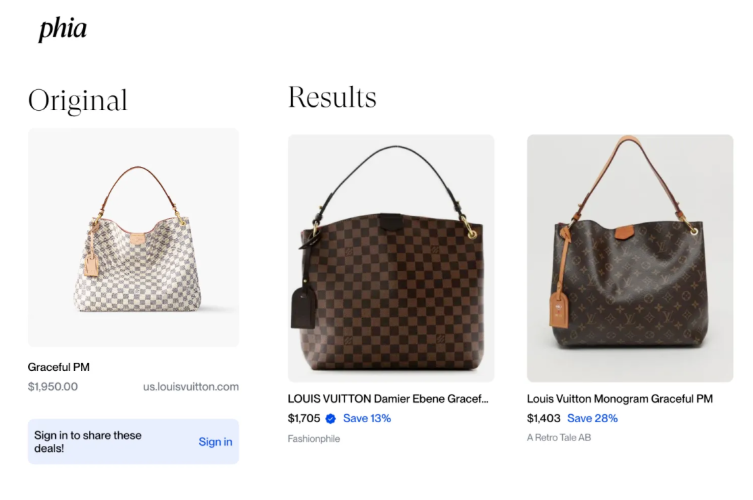Click the $1,950.00 original price
Viewport: 753px width, 500px height.
(53, 387)
